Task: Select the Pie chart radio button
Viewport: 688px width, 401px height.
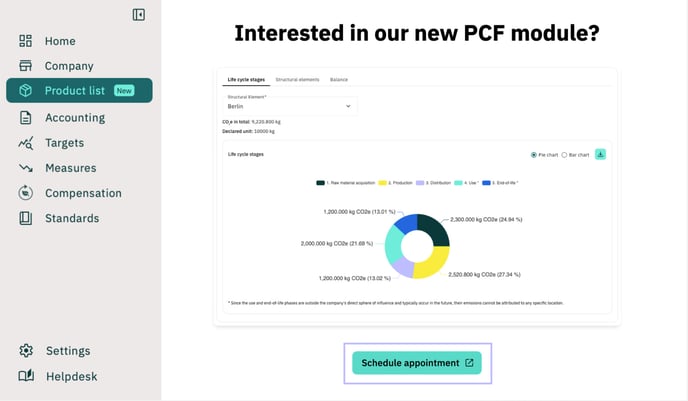Action: pos(534,155)
